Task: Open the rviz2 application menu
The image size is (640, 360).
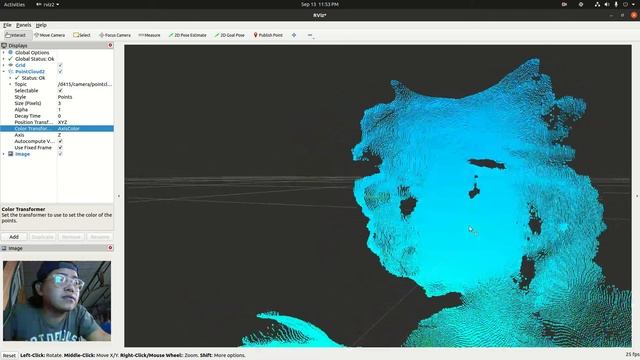Action: (48, 4)
